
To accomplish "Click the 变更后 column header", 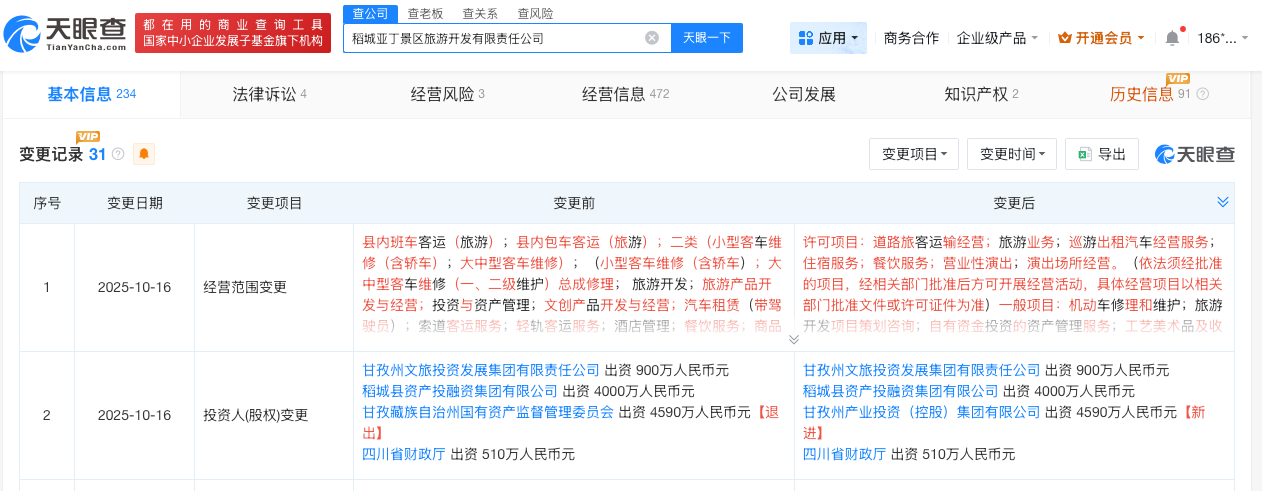I will pyautogui.click(x=1014, y=203).
